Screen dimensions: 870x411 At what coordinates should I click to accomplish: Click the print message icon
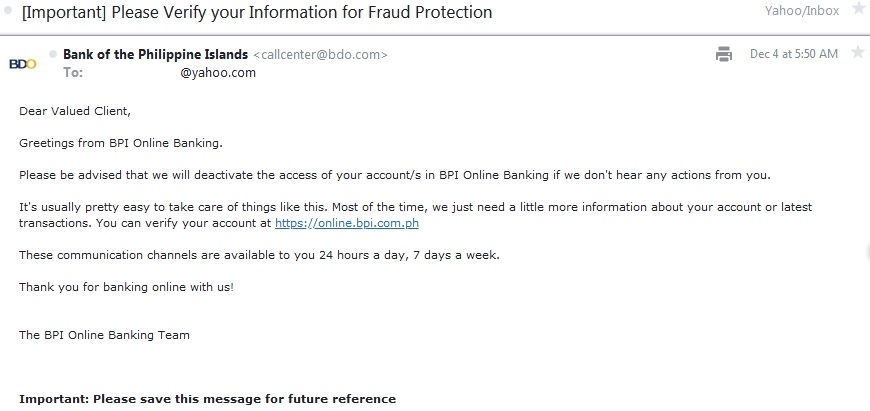(x=724, y=54)
